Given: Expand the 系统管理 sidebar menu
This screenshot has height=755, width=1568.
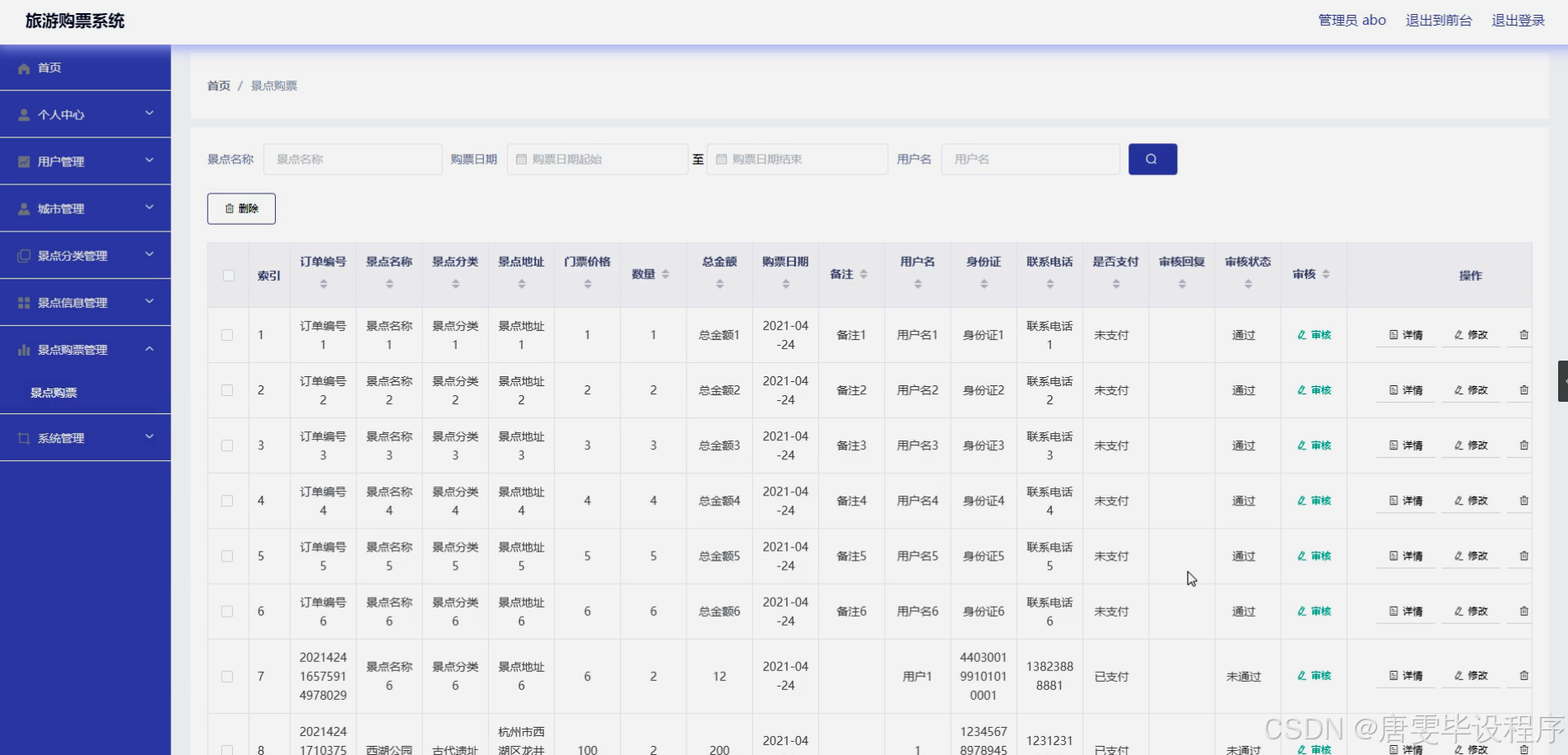Looking at the screenshot, I should point(86,438).
